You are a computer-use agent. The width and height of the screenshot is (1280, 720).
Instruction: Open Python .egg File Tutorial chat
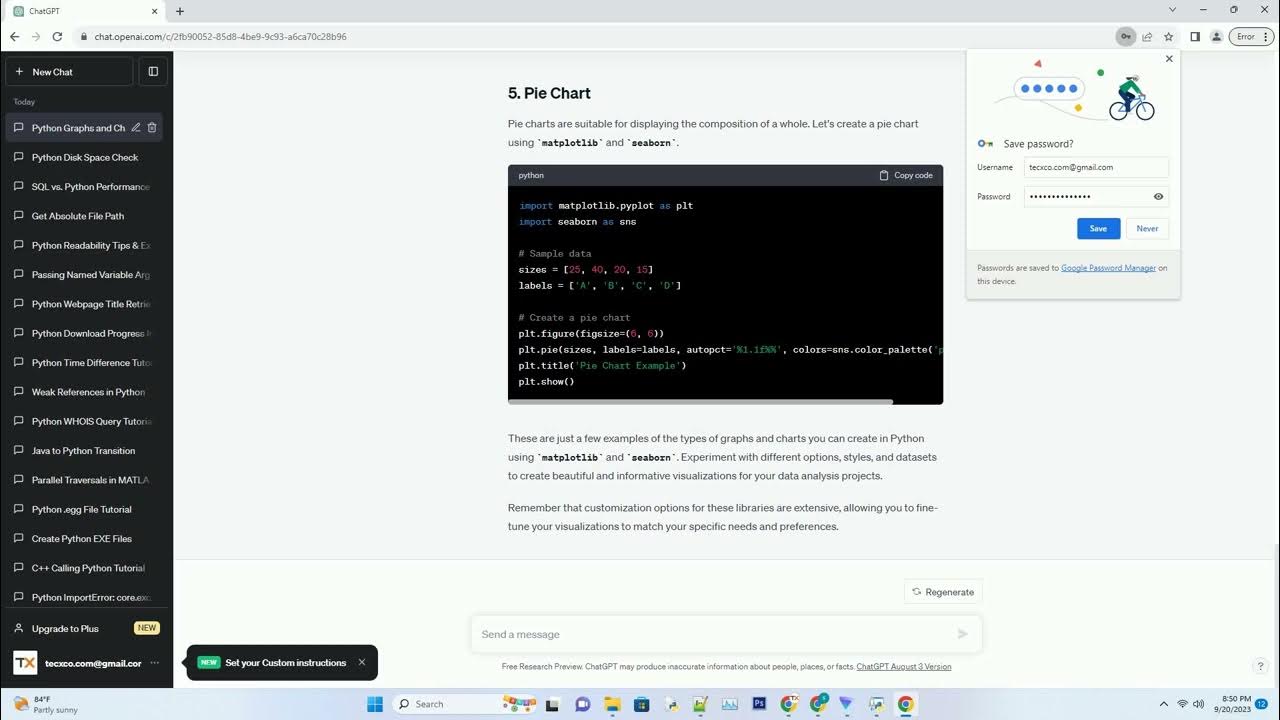click(x=85, y=509)
